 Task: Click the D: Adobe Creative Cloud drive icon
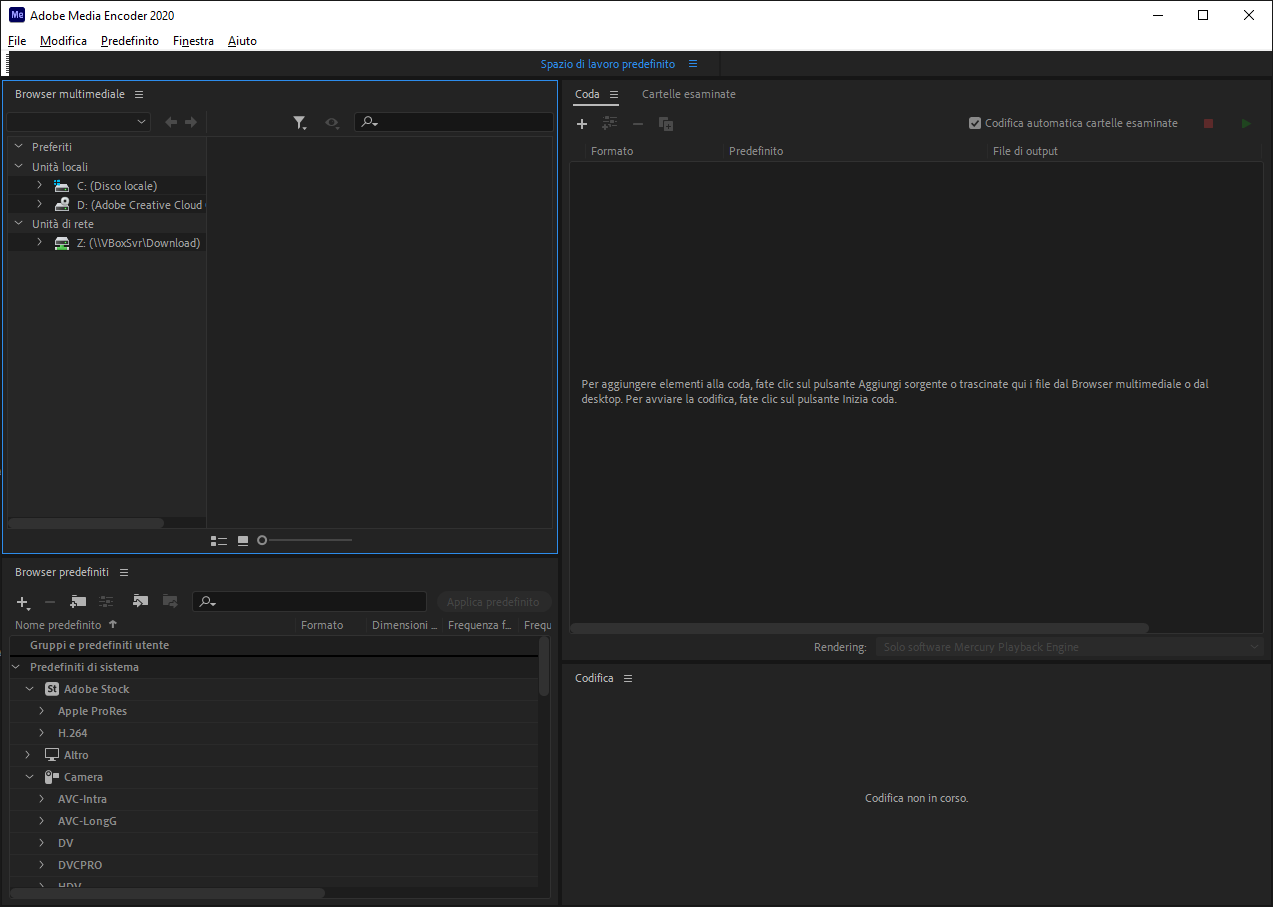(62, 204)
